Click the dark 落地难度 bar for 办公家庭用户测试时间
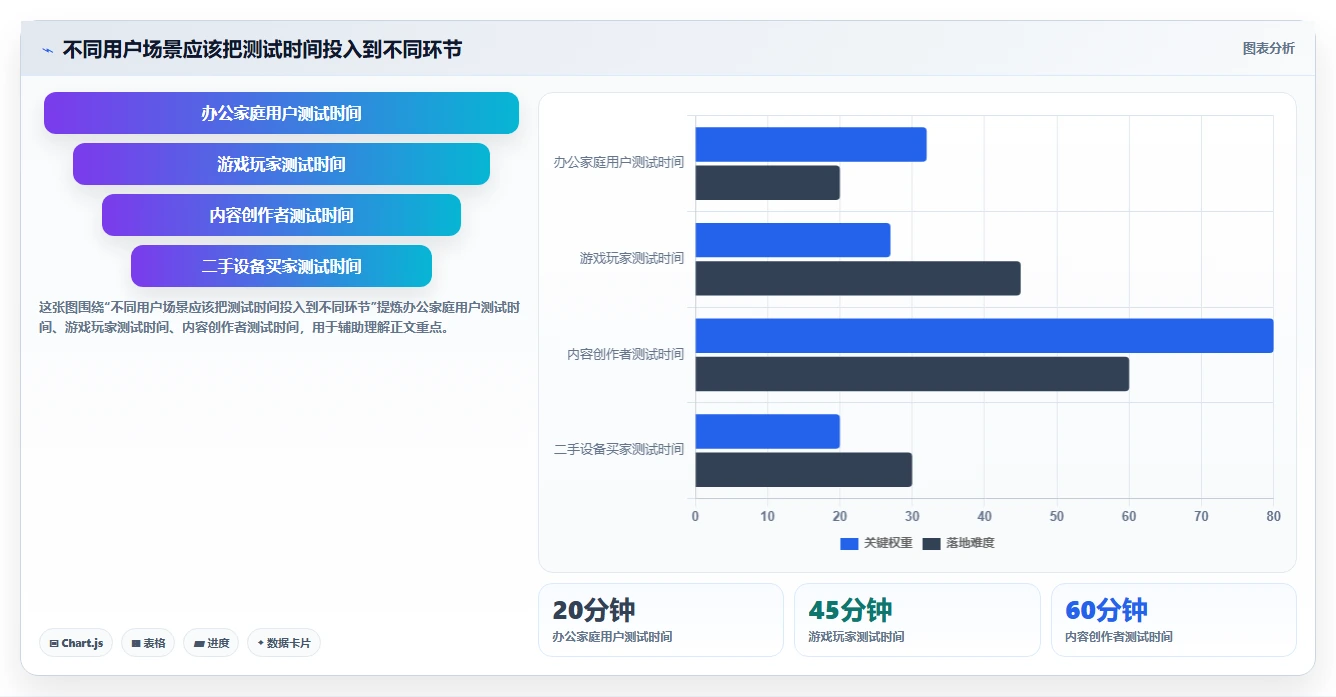This screenshot has width=1336, height=697. [x=768, y=183]
